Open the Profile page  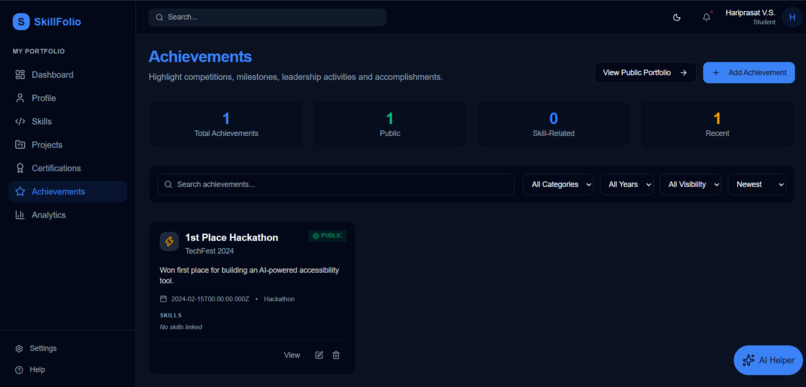point(68,98)
